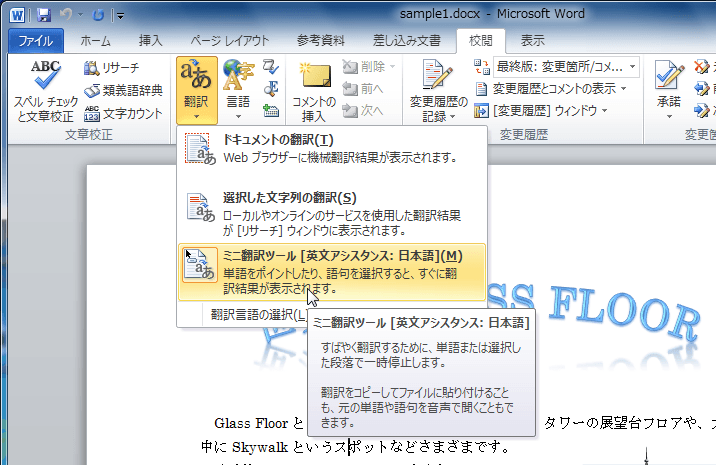Open the ページ レイアウト tab
This screenshot has height=465, width=716.
230,41
